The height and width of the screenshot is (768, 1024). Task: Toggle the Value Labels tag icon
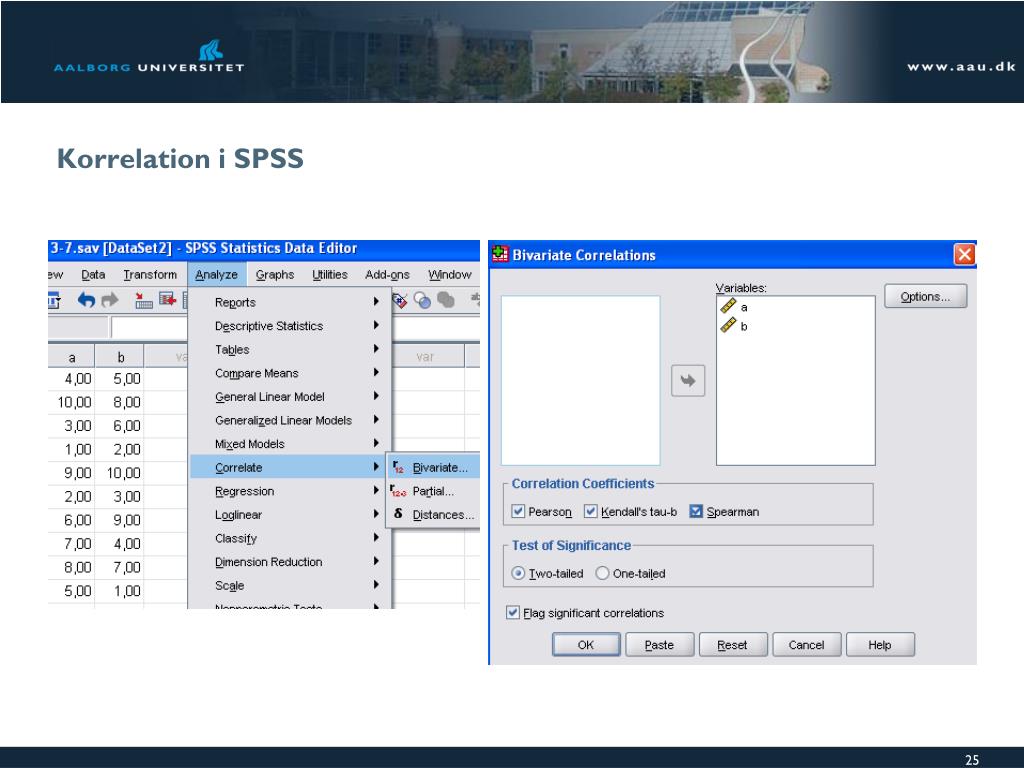tap(400, 300)
